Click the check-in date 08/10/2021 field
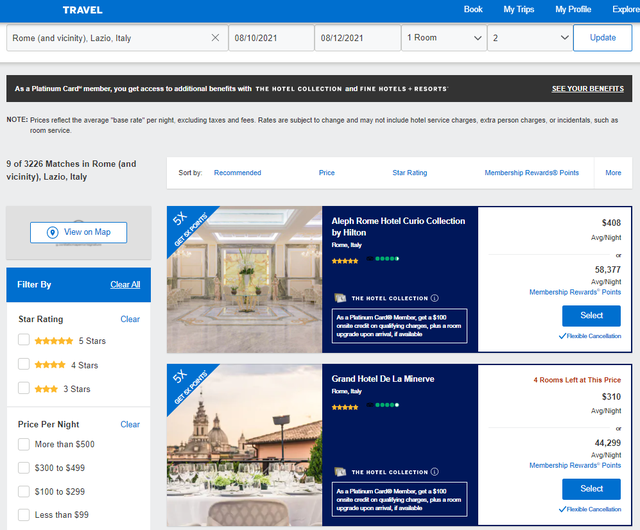This screenshot has width=640, height=530. 271,38
